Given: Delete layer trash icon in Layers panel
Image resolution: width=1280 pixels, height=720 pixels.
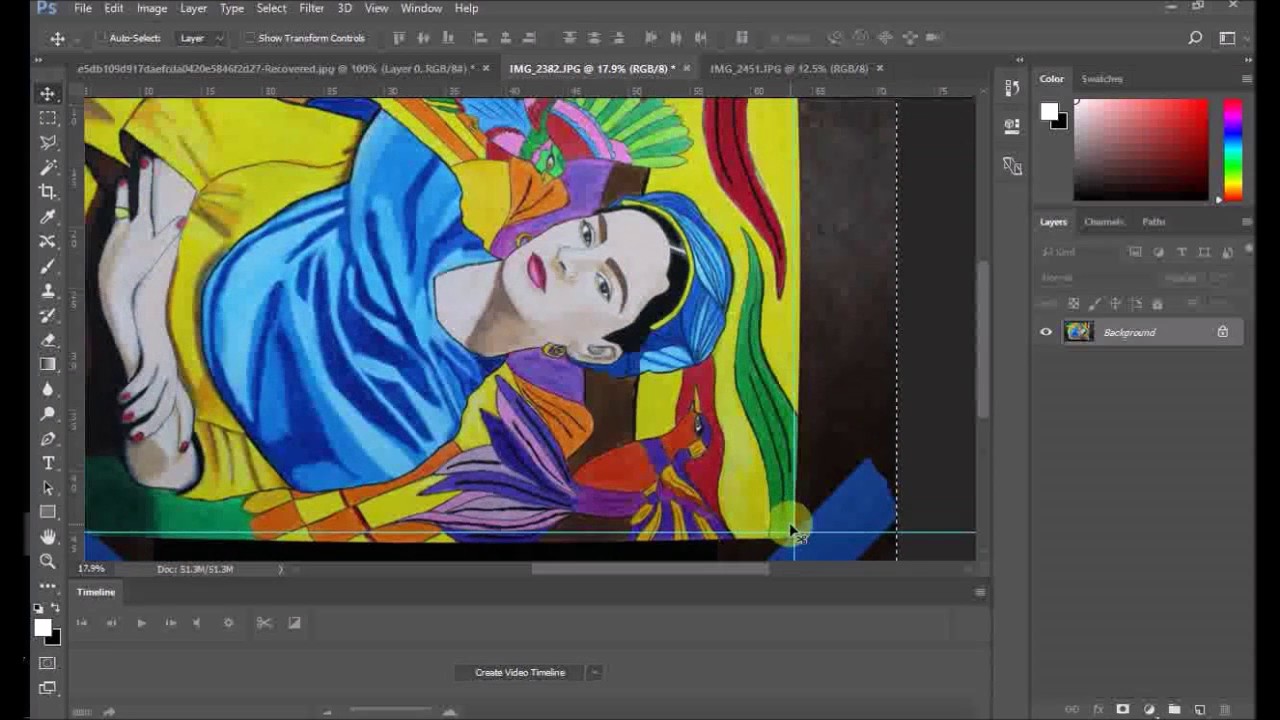Looking at the screenshot, I should tap(1225, 709).
